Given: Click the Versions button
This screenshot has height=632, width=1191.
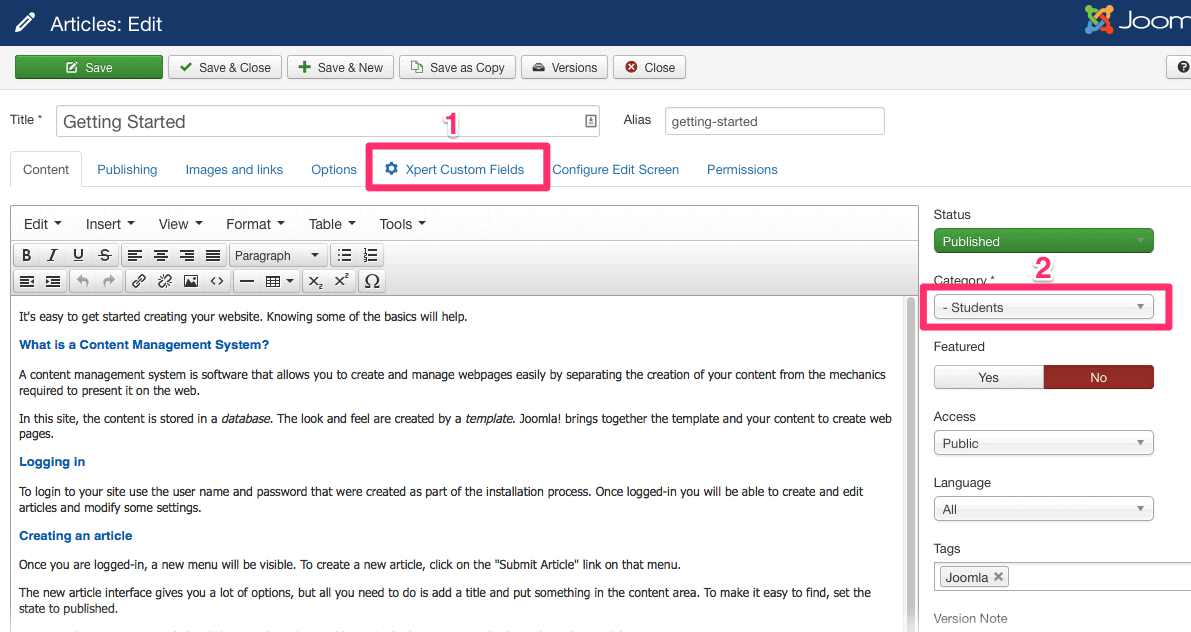Looking at the screenshot, I should (x=564, y=67).
